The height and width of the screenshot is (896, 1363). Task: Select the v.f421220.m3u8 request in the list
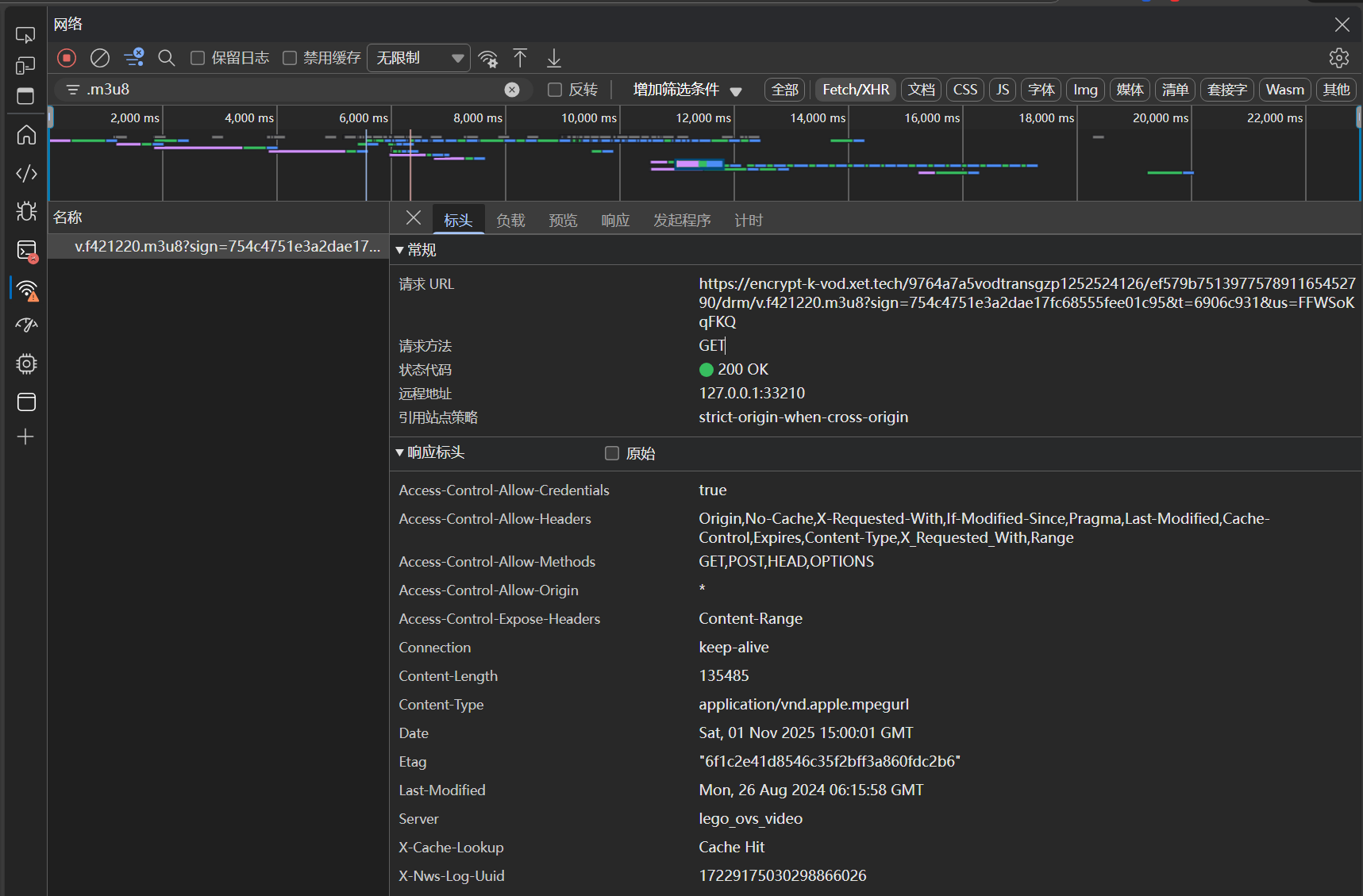tap(218, 246)
